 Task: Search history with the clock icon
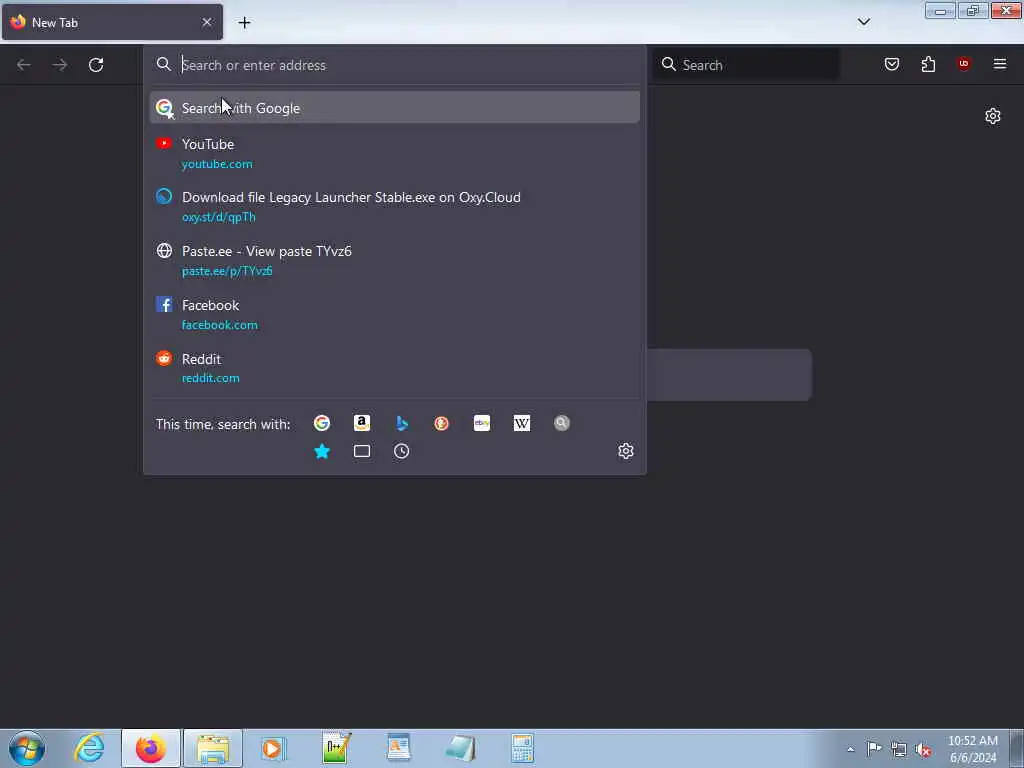coord(402,451)
